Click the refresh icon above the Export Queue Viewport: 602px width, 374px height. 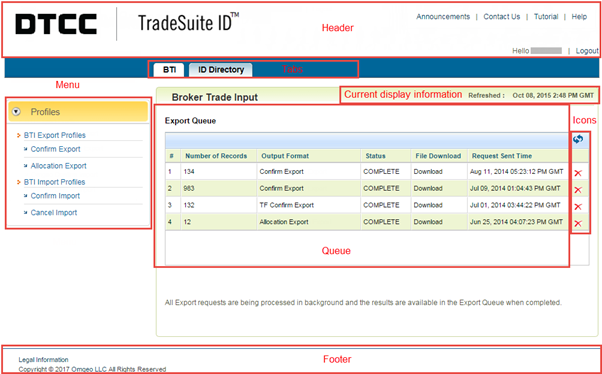[578, 139]
